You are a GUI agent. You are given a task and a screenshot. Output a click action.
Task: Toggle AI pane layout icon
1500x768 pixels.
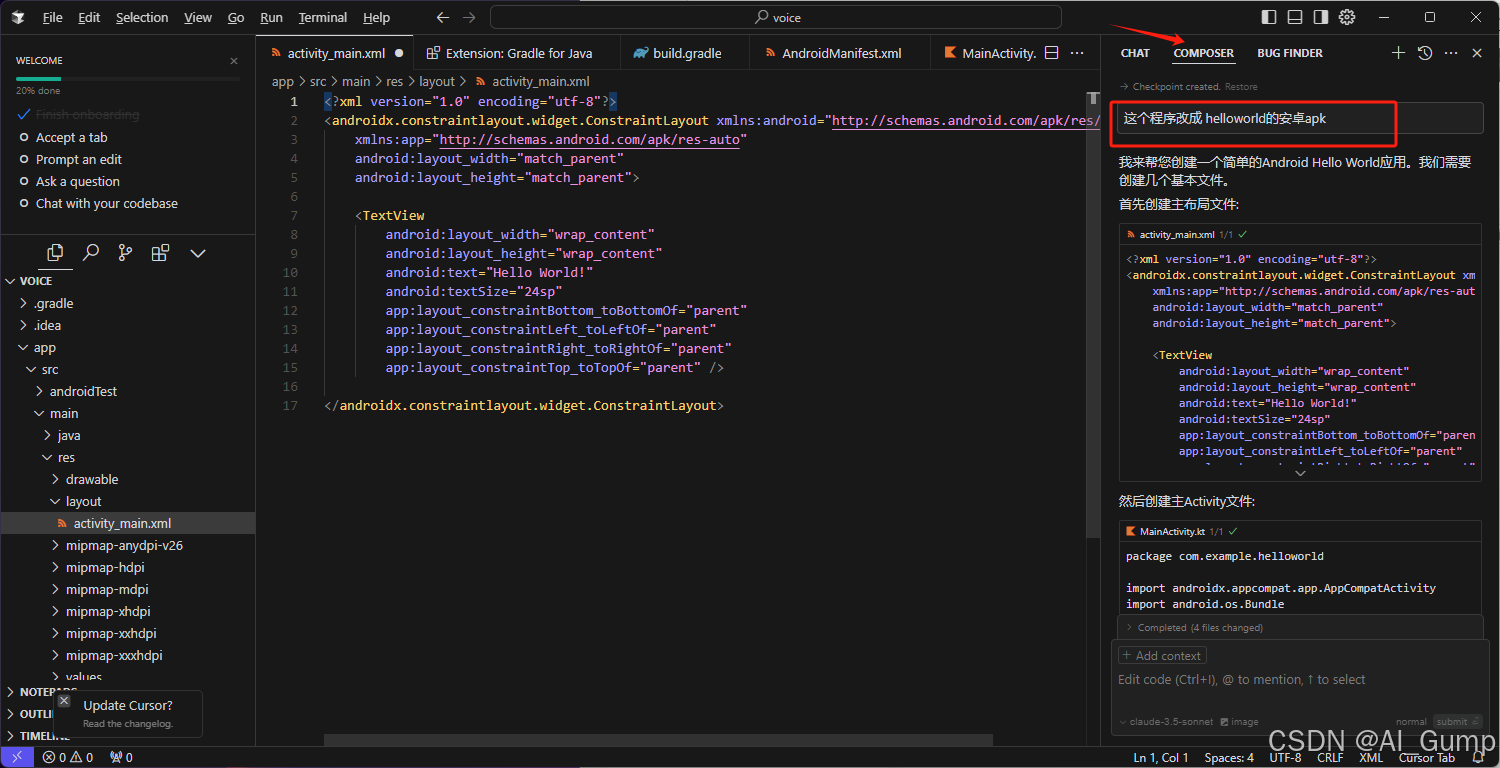(x=1321, y=17)
